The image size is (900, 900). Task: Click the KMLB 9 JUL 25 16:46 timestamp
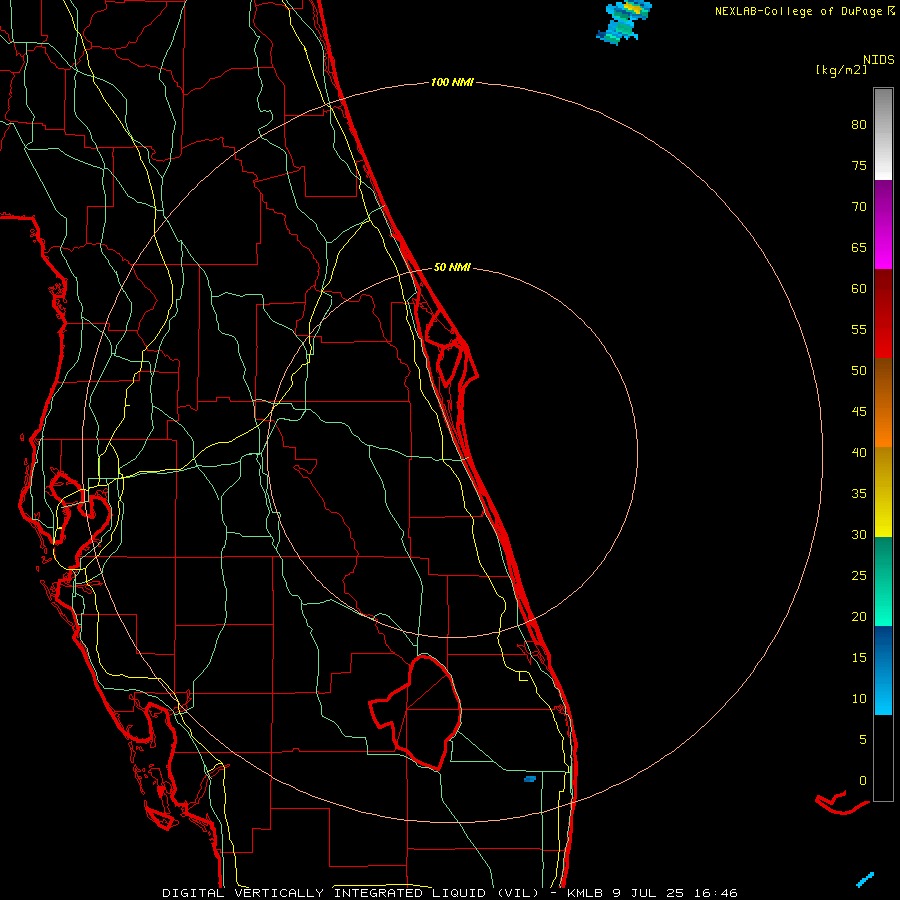coord(651,893)
